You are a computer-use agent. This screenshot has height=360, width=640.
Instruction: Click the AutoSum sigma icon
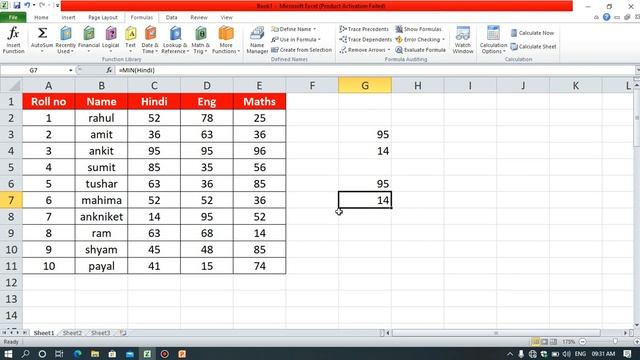(42, 33)
